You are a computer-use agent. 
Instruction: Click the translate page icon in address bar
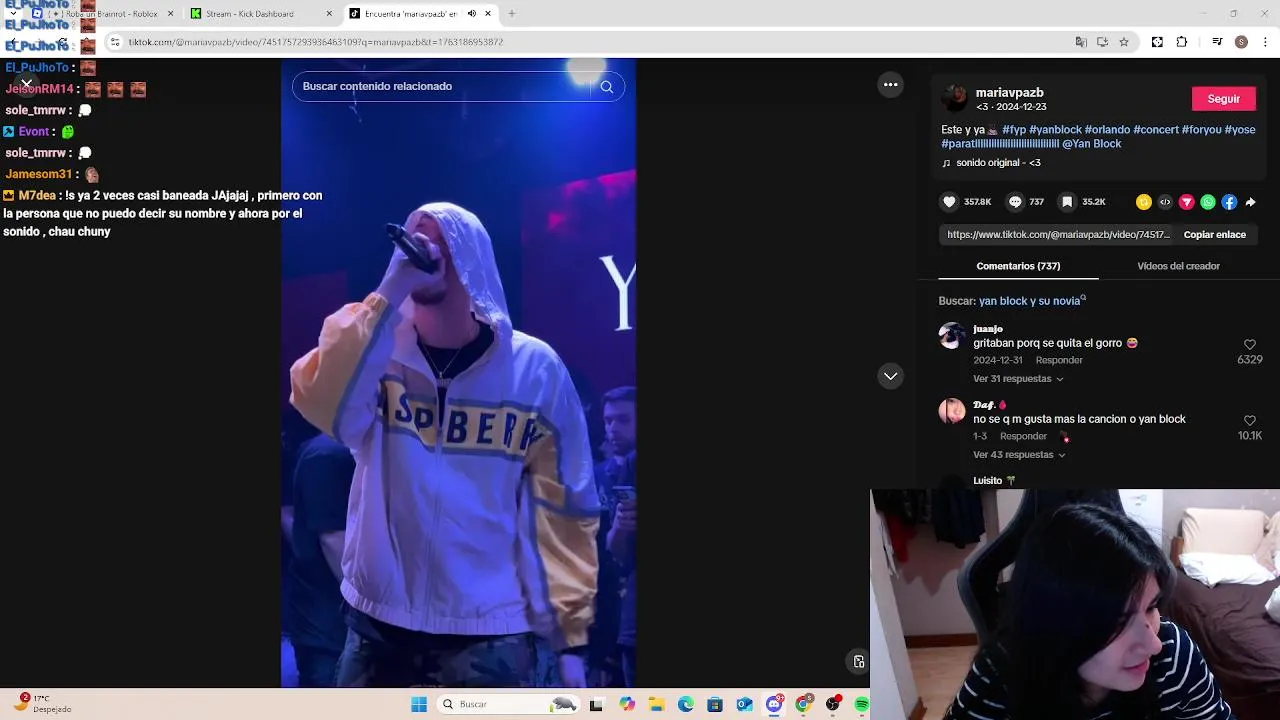[x=1081, y=42]
